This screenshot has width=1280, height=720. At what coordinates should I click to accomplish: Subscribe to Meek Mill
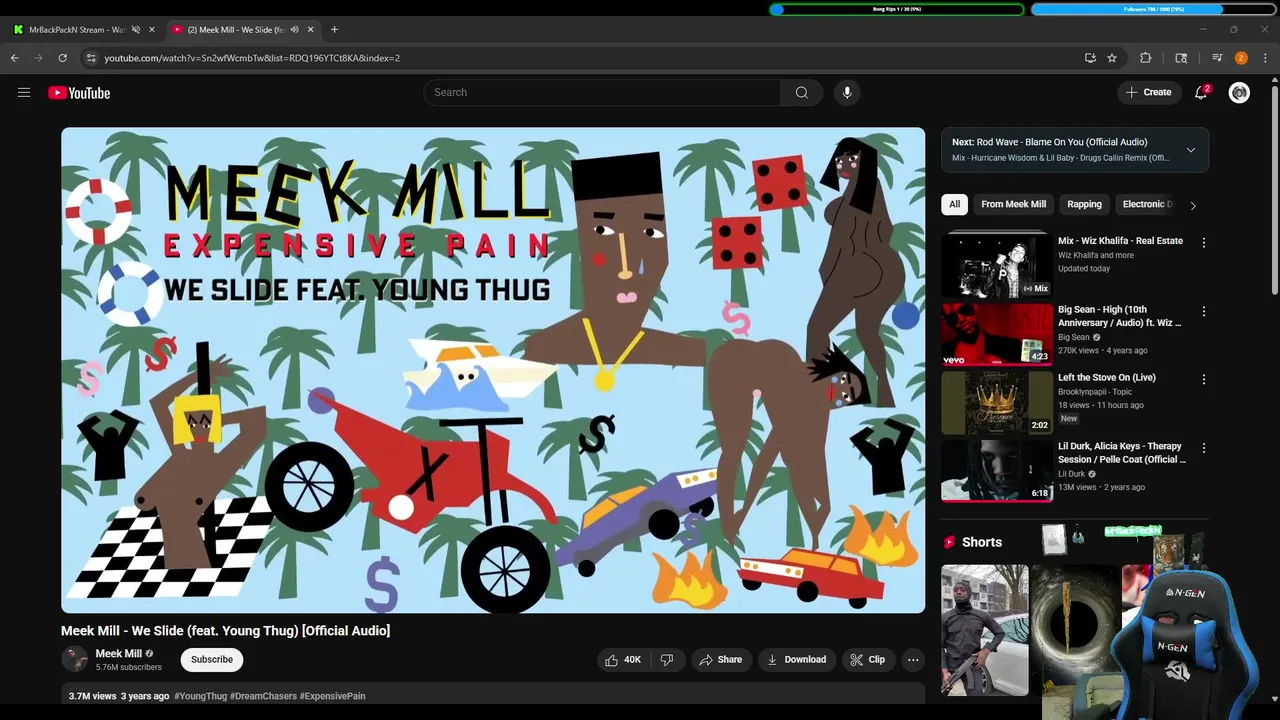212,659
